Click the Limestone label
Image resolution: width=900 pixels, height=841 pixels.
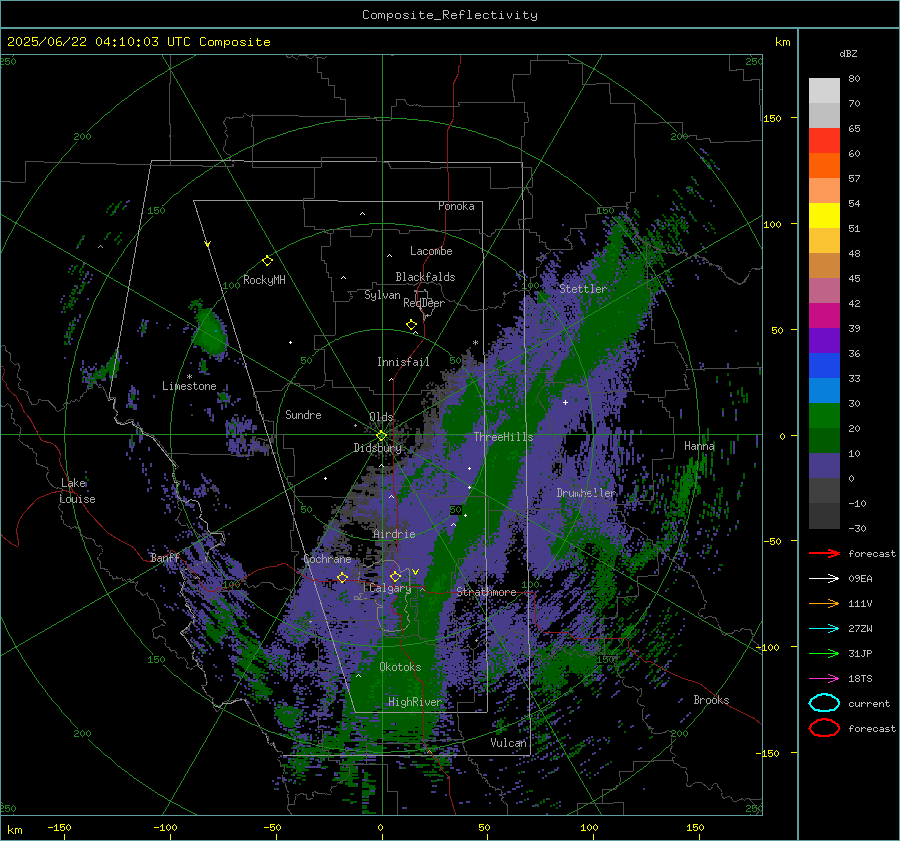pyautogui.click(x=189, y=386)
